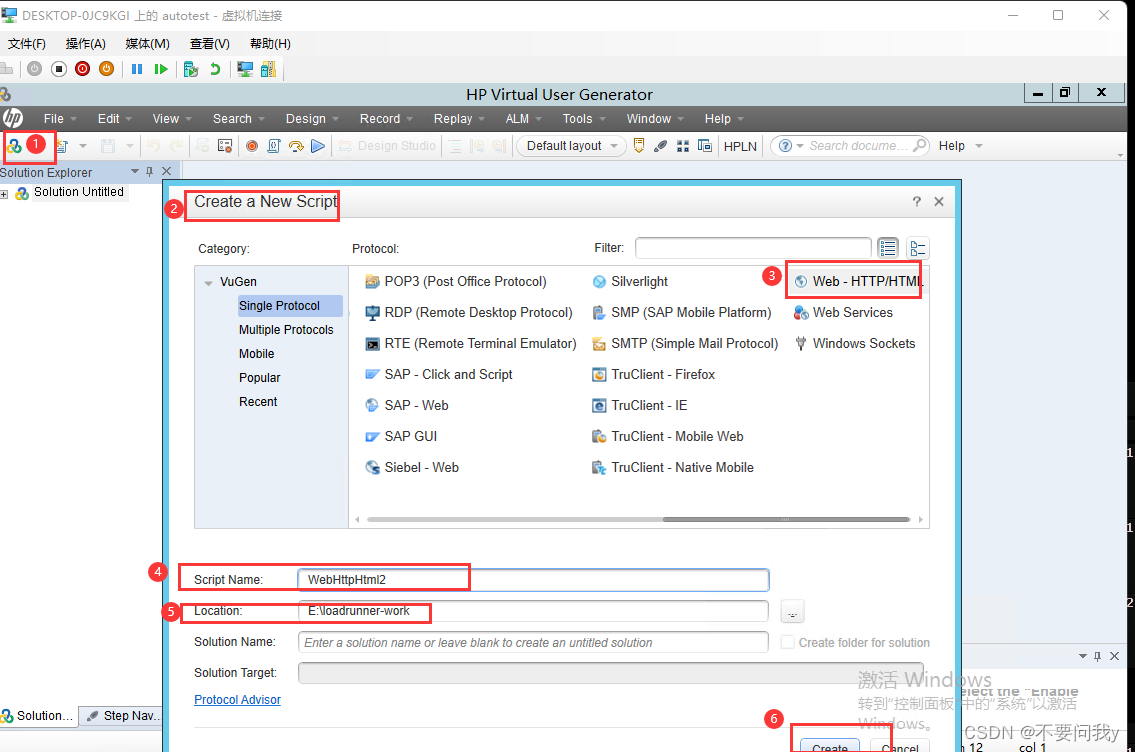Click the green VM Revert arrow icon
Image resolution: width=1135 pixels, height=752 pixels.
[215, 69]
